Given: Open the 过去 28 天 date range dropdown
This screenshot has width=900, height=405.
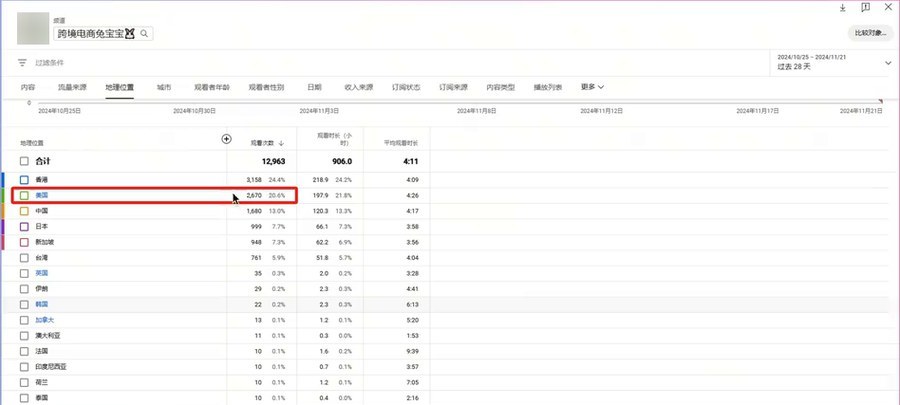Looking at the screenshot, I should [x=833, y=63].
